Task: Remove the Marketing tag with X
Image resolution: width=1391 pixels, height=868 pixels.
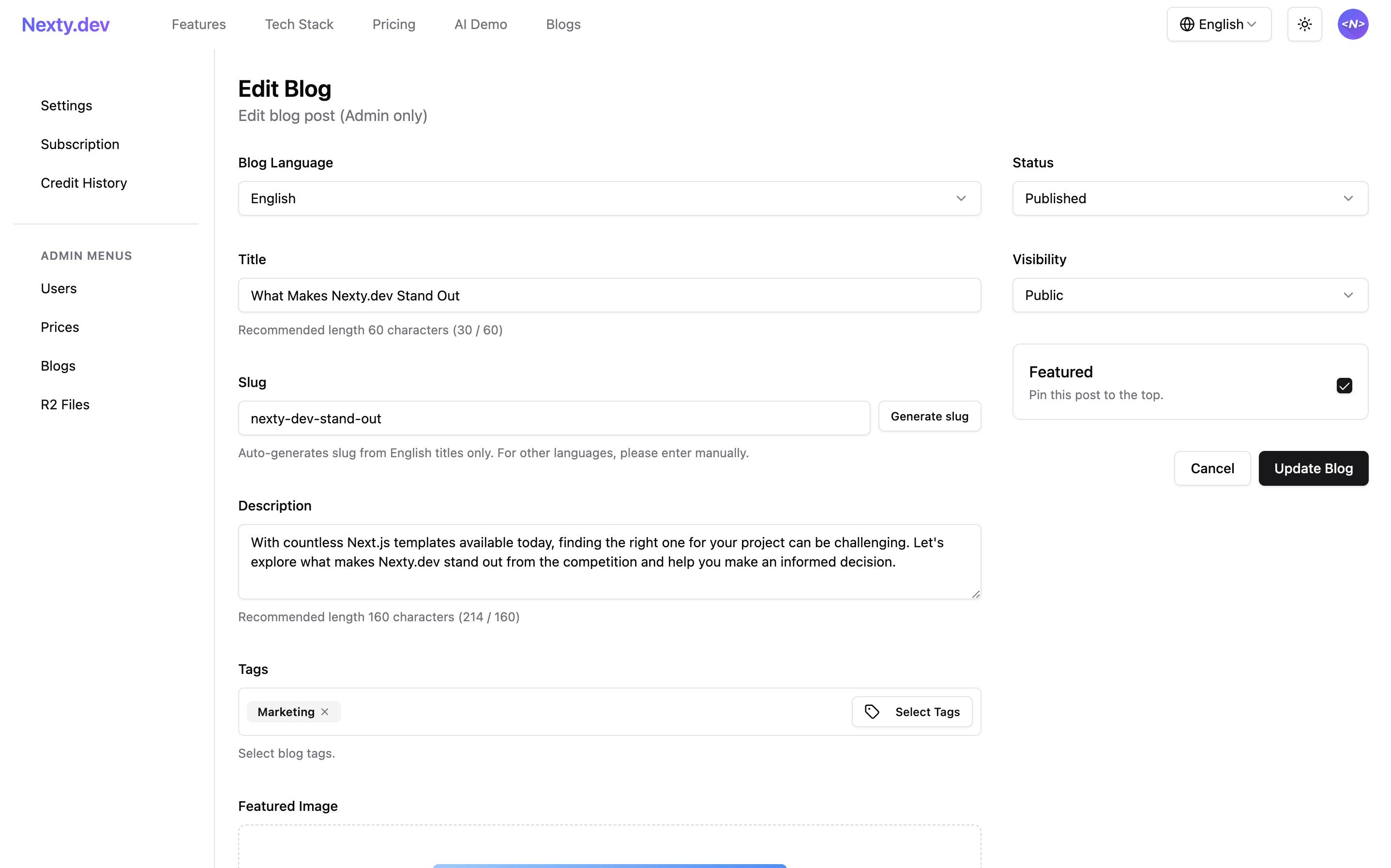Action: [325, 712]
